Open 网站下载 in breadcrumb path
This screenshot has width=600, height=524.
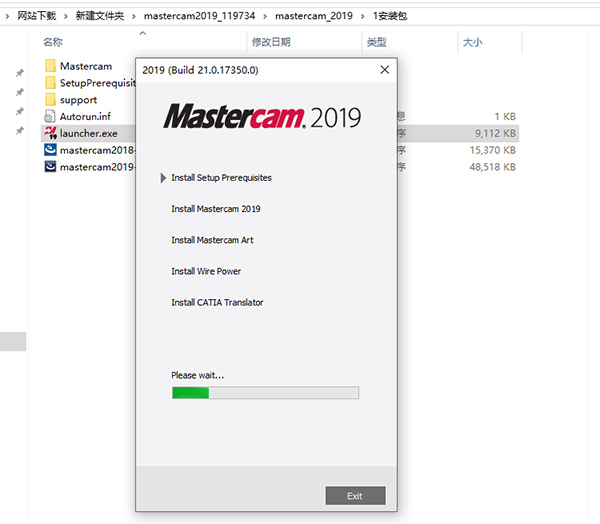pos(36,16)
